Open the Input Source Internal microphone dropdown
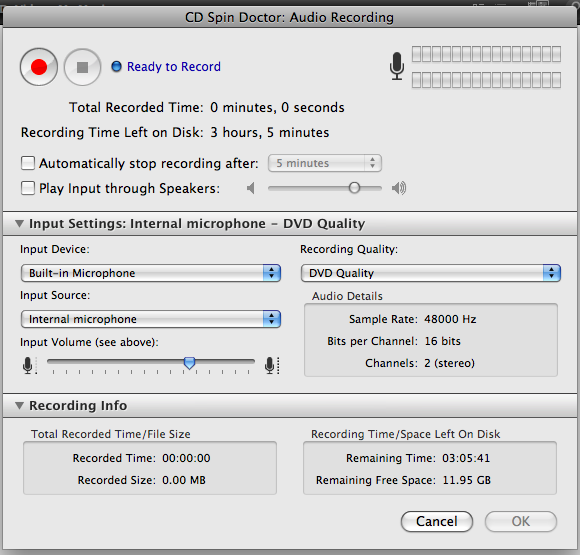Screen dimensions: 580x555 click(x=151, y=319)
